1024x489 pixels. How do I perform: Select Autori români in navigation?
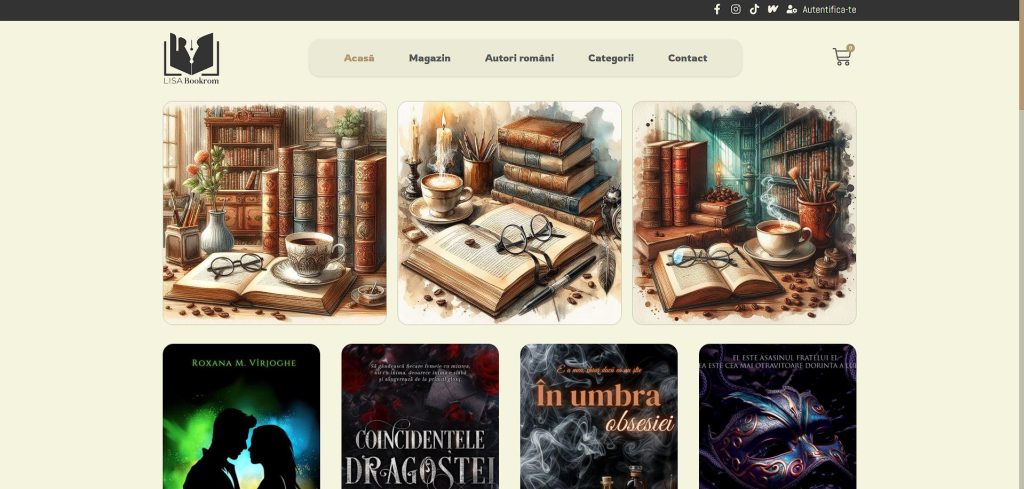click(x=519, y=58)
